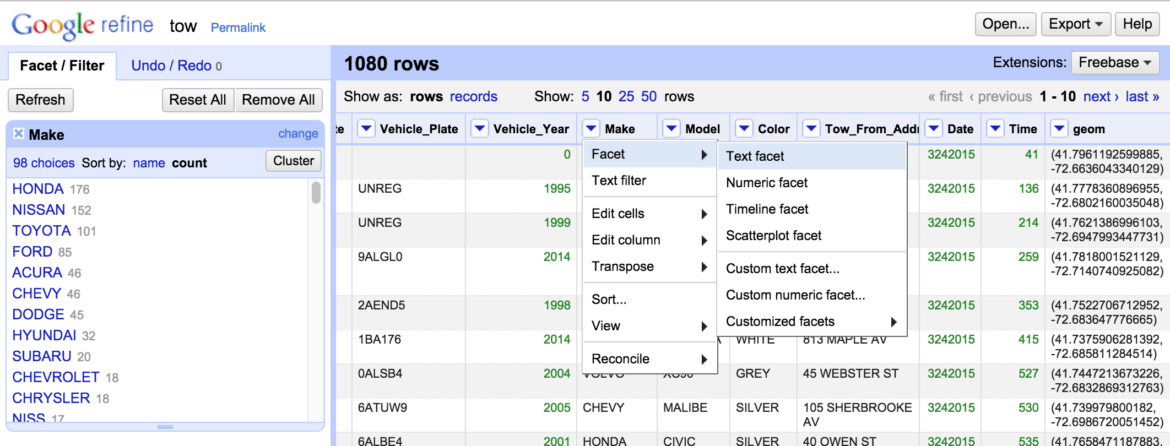Open the Permalink link
Viewport: 1170px width, 446px height.
click(238, 28)
